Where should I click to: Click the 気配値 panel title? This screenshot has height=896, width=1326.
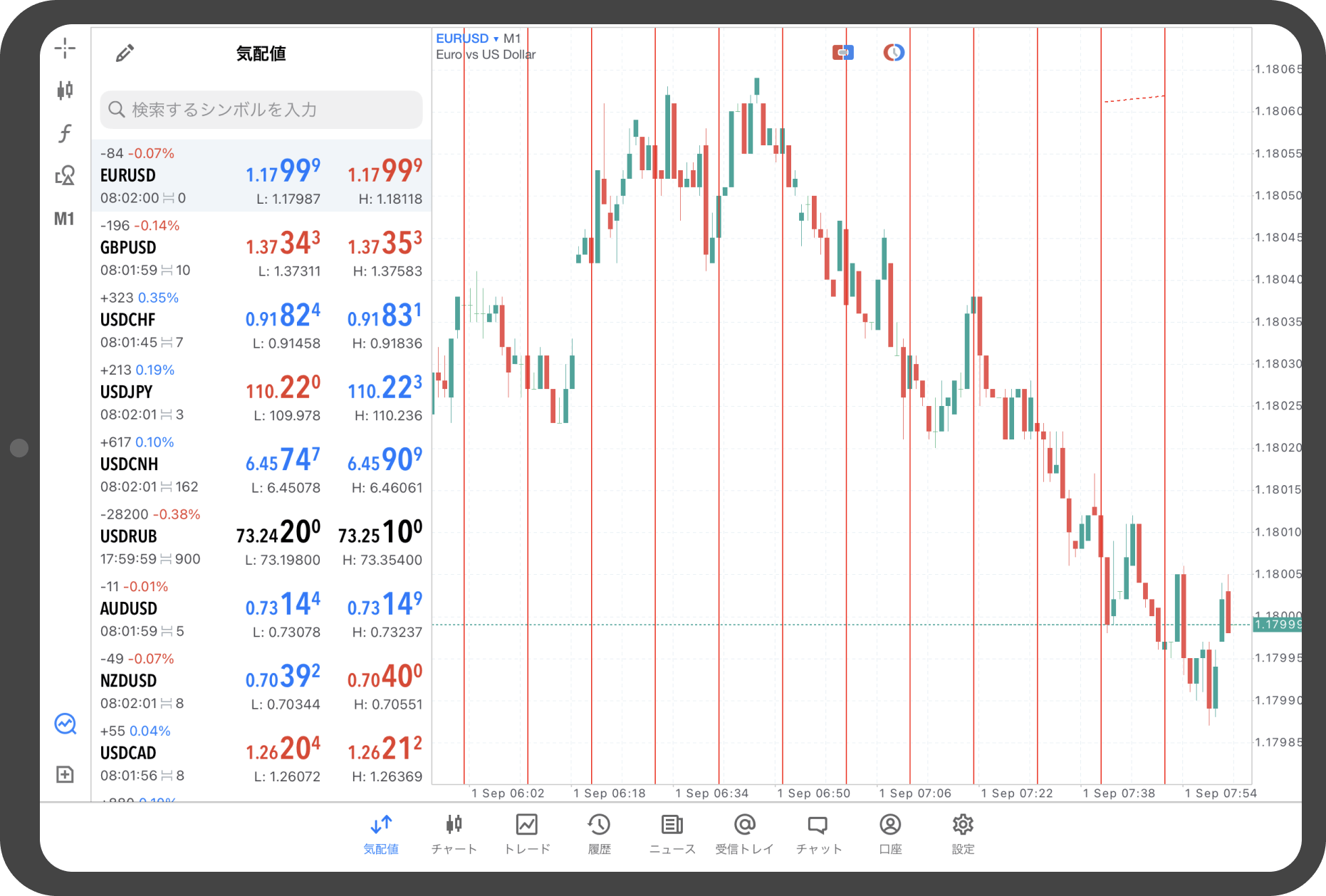point(261,53)
